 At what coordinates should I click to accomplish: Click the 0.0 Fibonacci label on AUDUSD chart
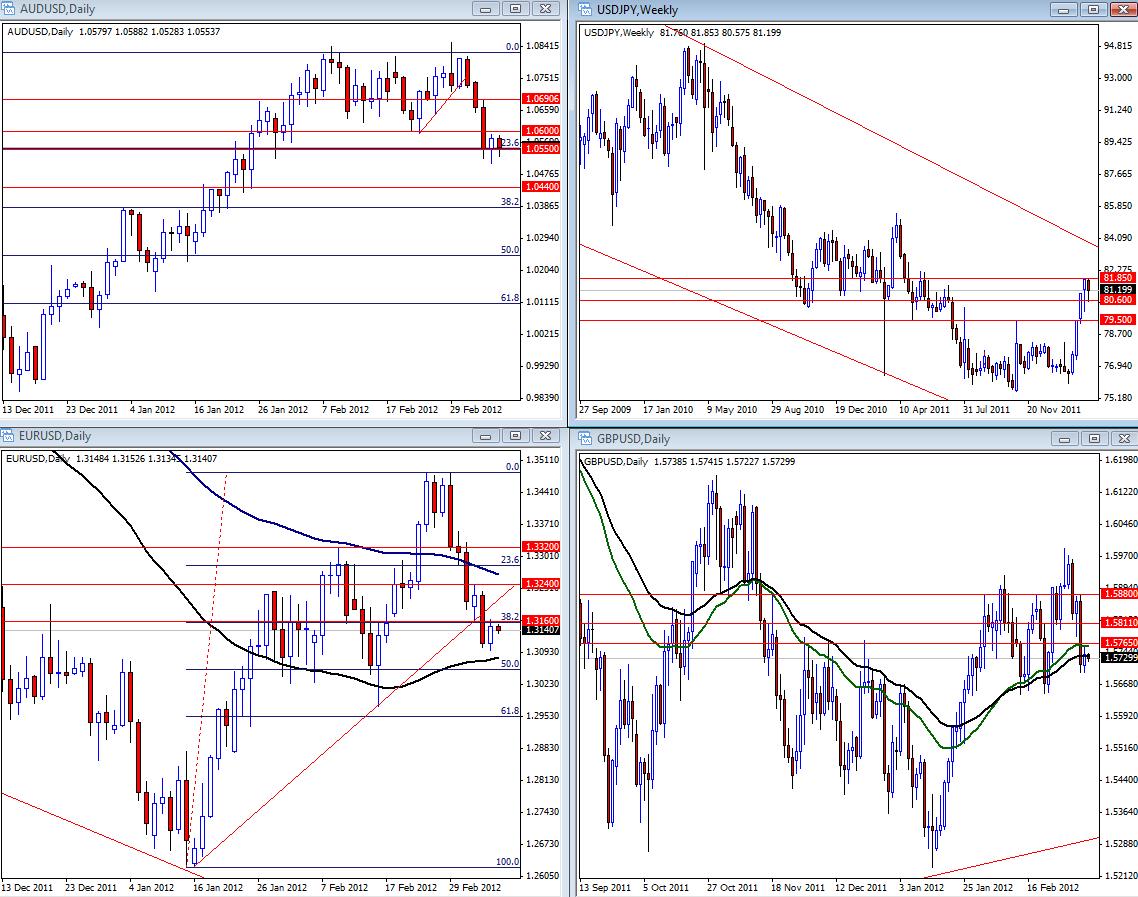pos(512,46)
